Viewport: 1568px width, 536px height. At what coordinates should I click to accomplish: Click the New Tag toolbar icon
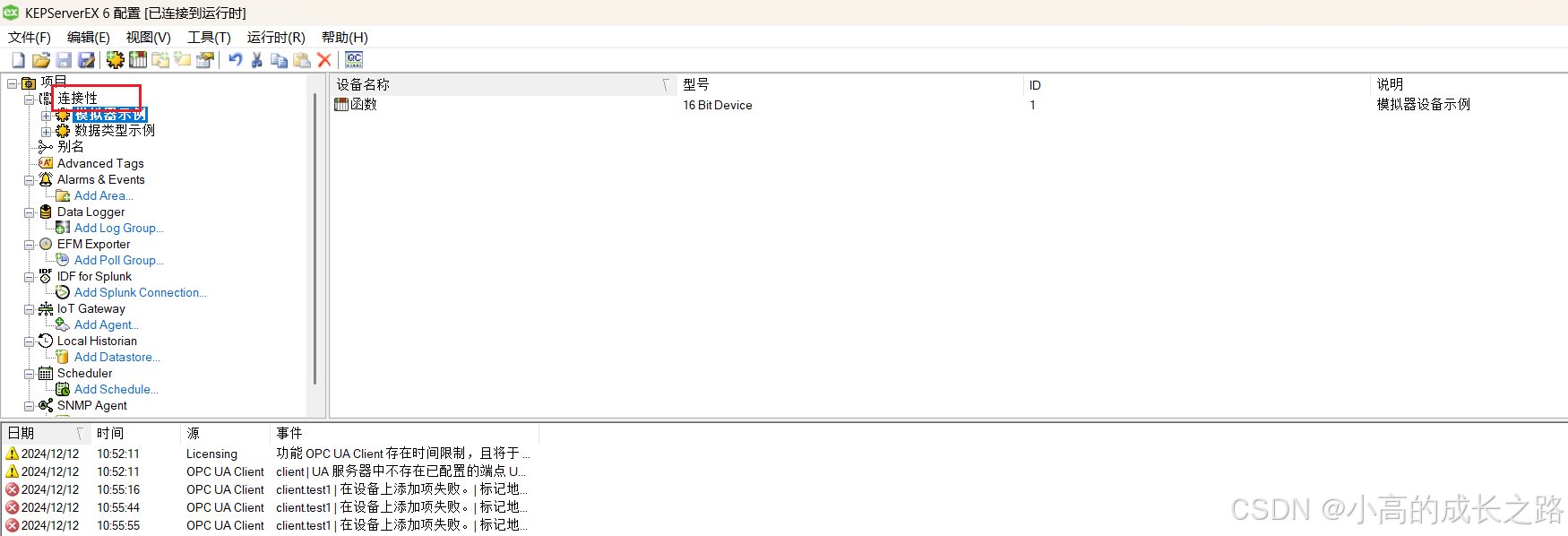coord(183,60)
